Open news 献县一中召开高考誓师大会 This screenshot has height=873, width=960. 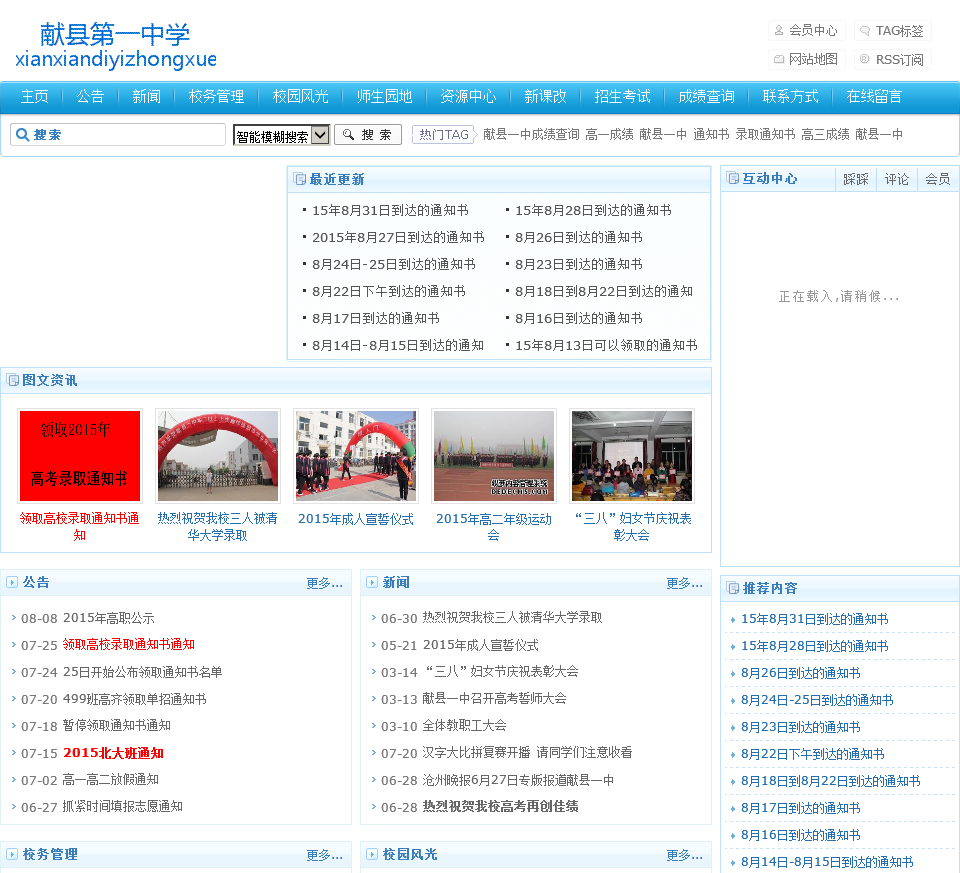[494, 698]
